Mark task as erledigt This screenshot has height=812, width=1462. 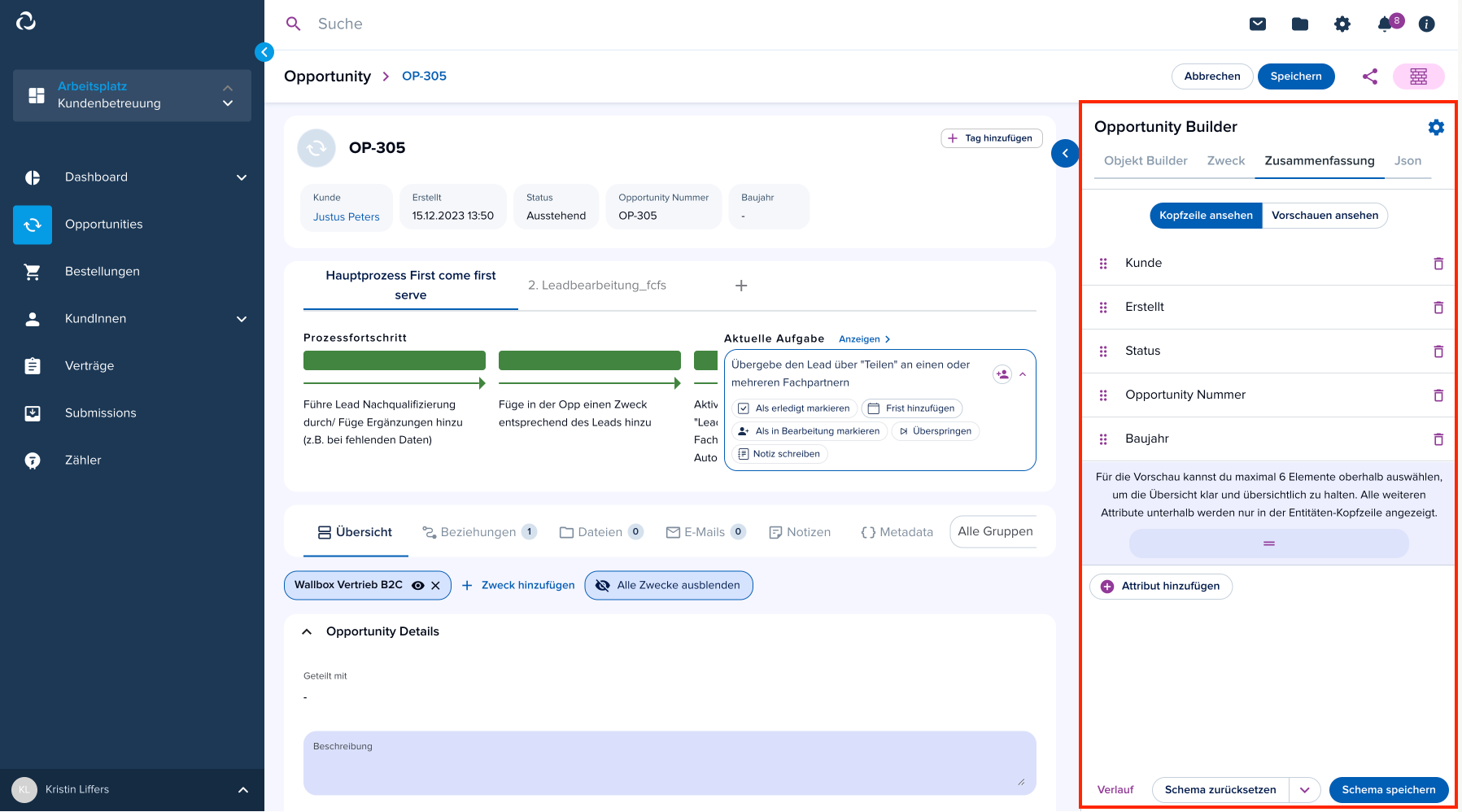[795, 408]
